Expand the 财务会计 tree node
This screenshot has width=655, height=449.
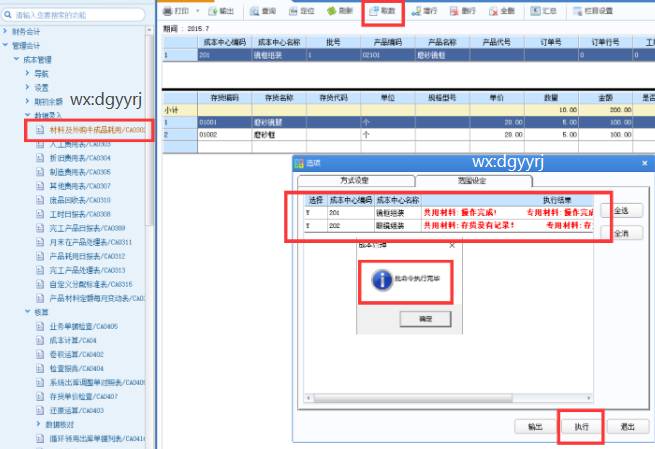point(5,31)
